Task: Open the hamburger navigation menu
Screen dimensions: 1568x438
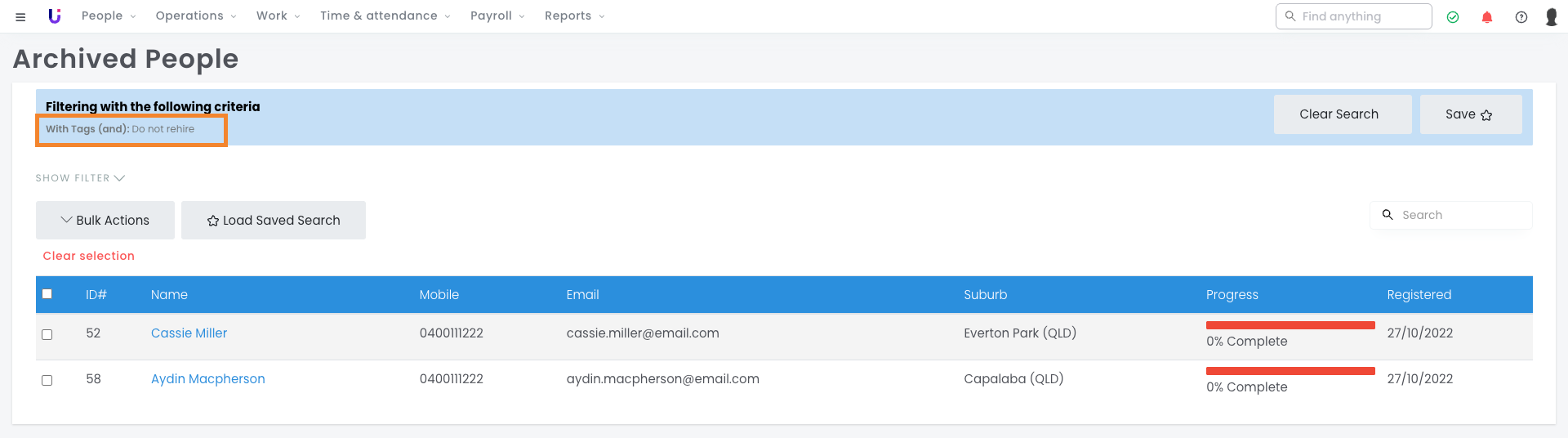Action: click(20, 16)
